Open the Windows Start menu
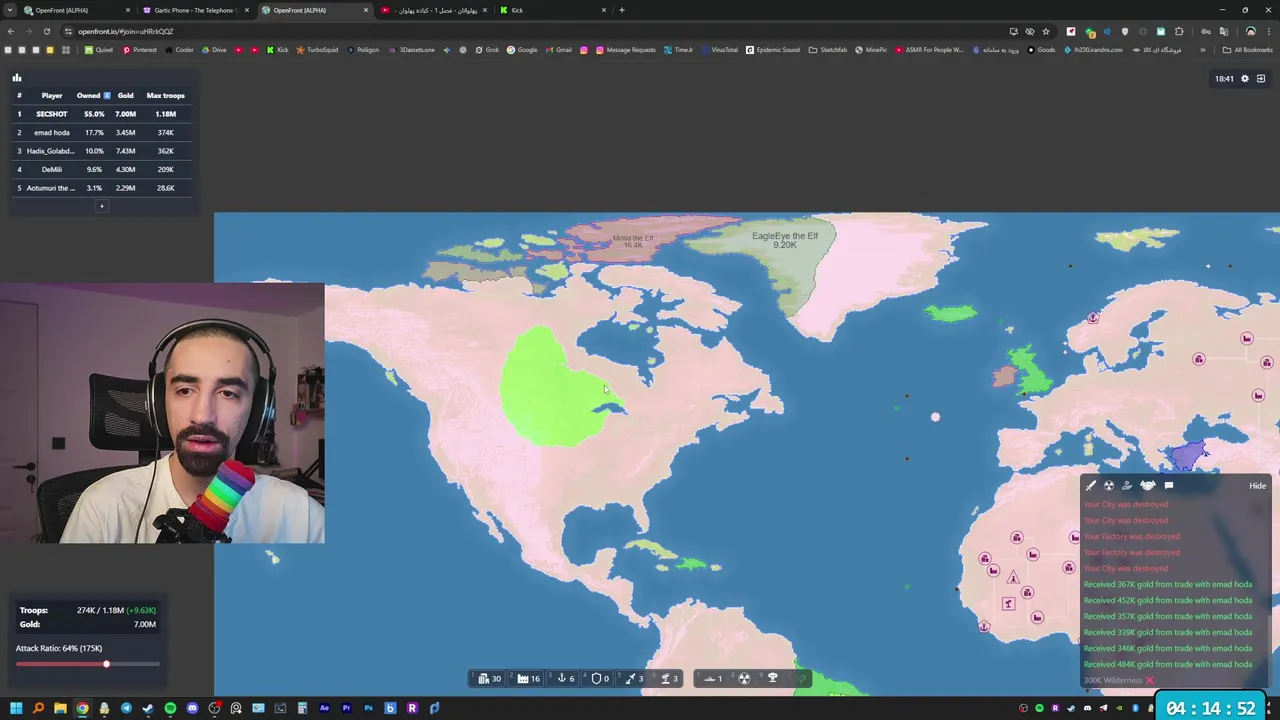 pos(16,708)
